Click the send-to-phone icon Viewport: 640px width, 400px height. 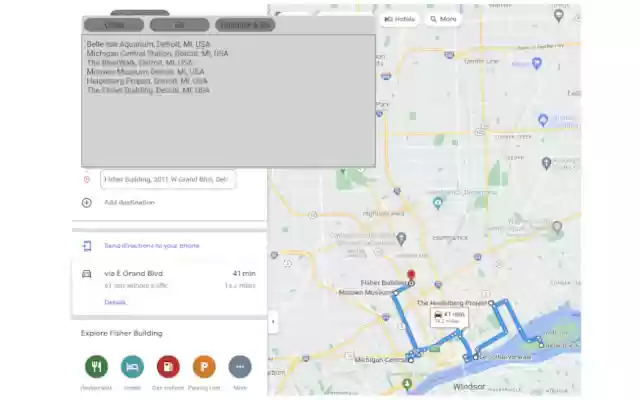(x=87, y=246)
